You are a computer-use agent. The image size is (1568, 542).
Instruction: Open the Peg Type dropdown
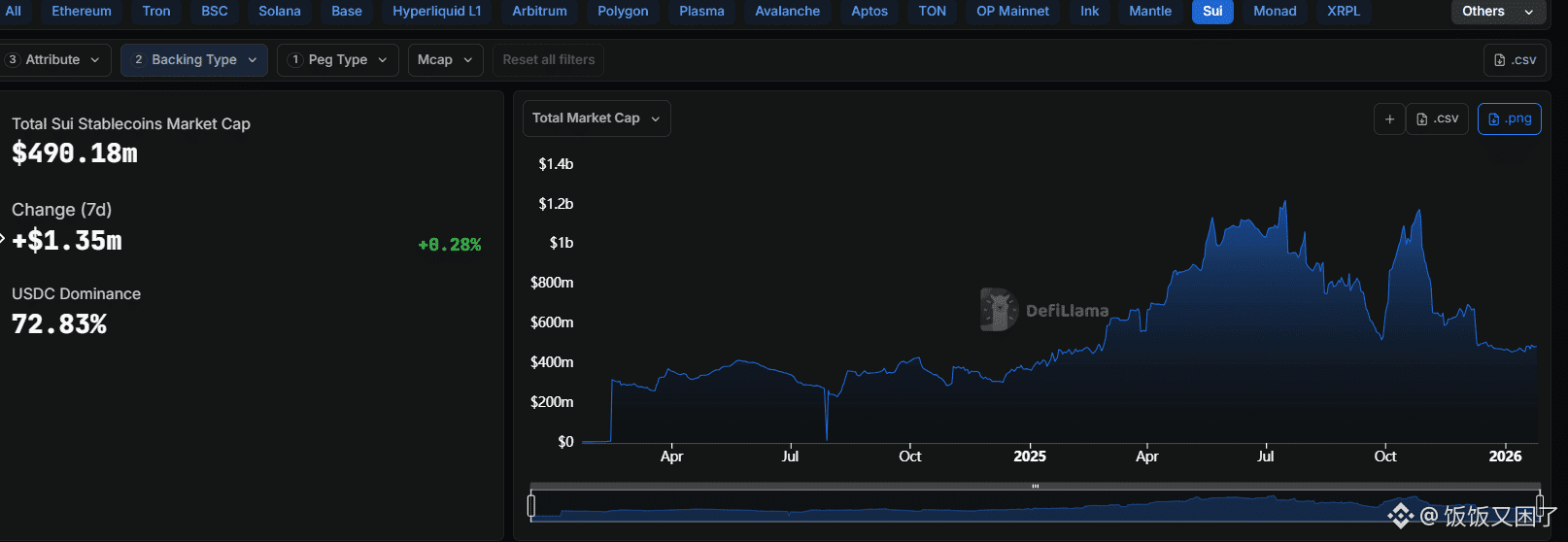point(337,60)
